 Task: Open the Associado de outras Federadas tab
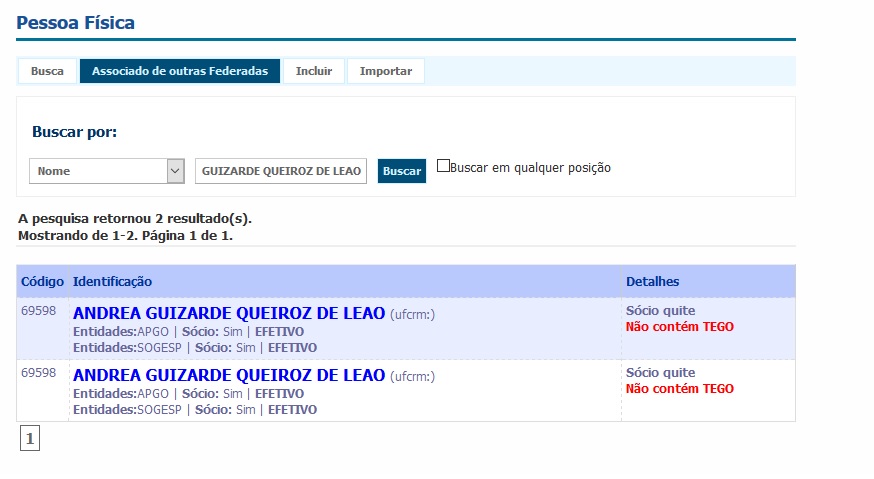[180, 71]
